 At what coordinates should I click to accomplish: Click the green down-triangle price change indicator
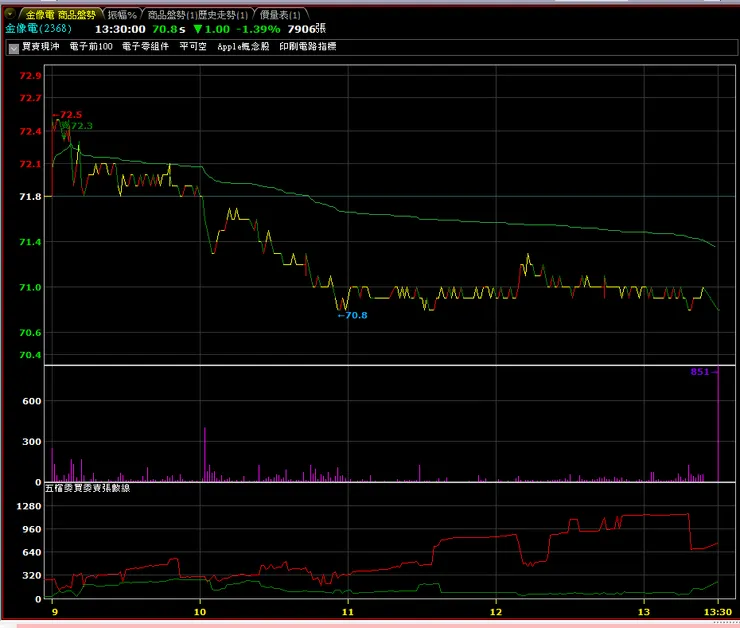click(x=198, y=29)
